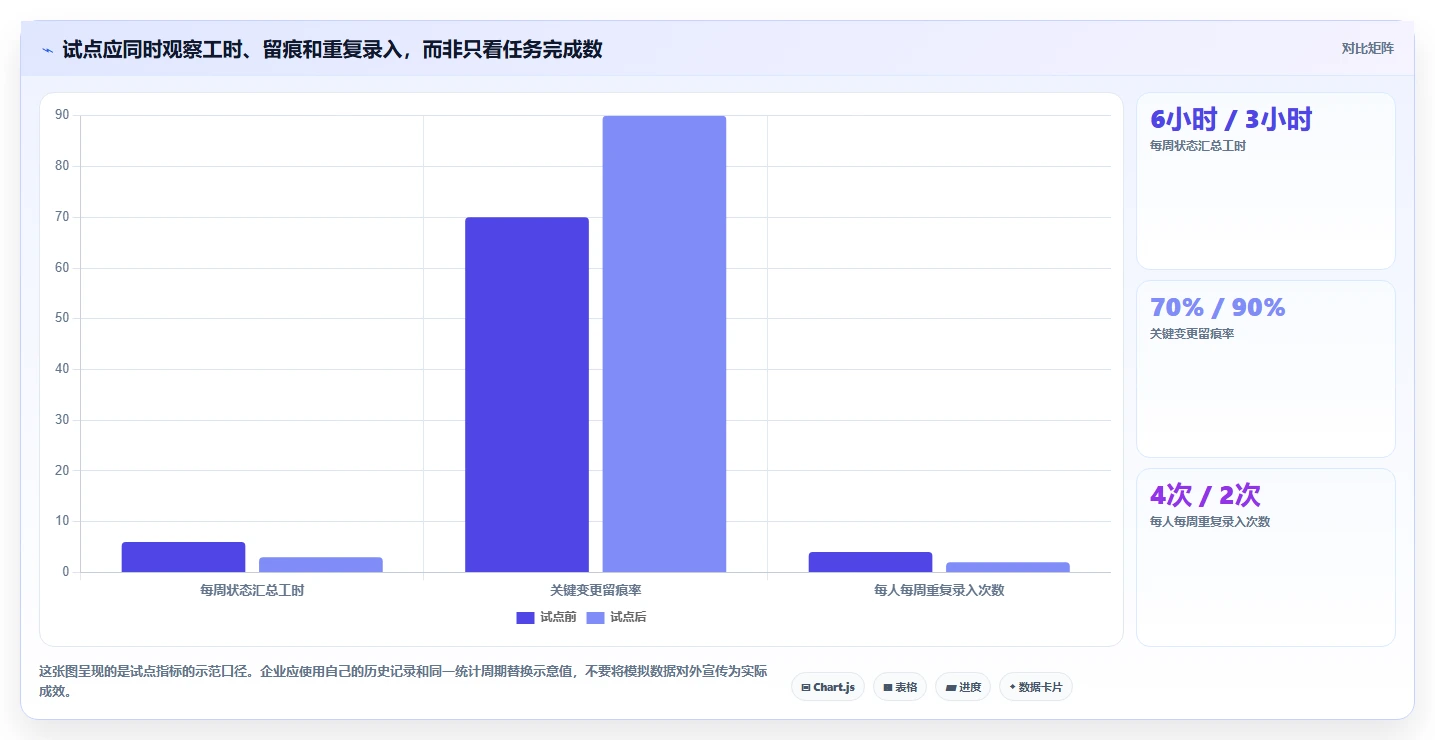Select the 表格 pill tag

(900, 687)
